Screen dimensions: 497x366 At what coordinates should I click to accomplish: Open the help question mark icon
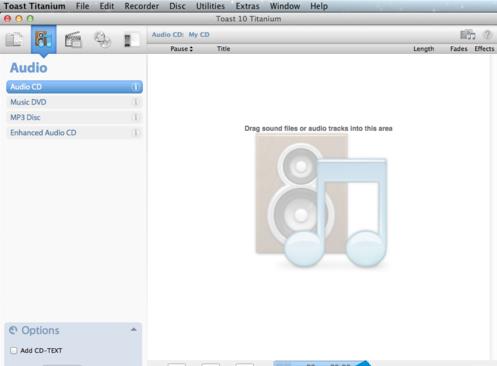[x=487, y=35]
